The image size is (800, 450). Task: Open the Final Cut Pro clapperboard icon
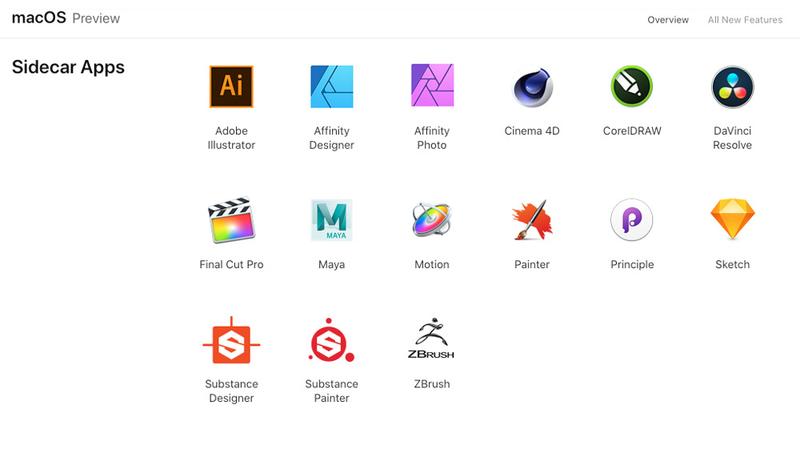click(x=231, y=220)
